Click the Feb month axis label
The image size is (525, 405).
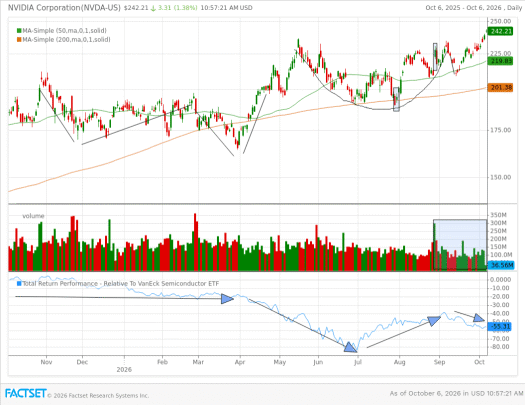[162, 362]
